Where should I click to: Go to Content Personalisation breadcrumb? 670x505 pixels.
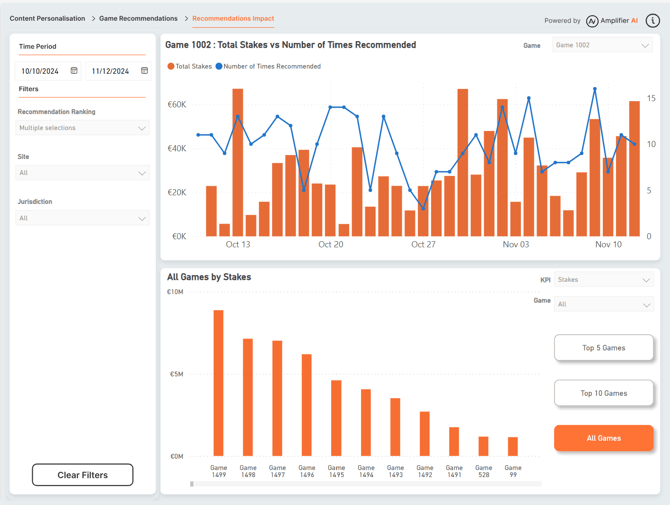[x=46, y=19]
